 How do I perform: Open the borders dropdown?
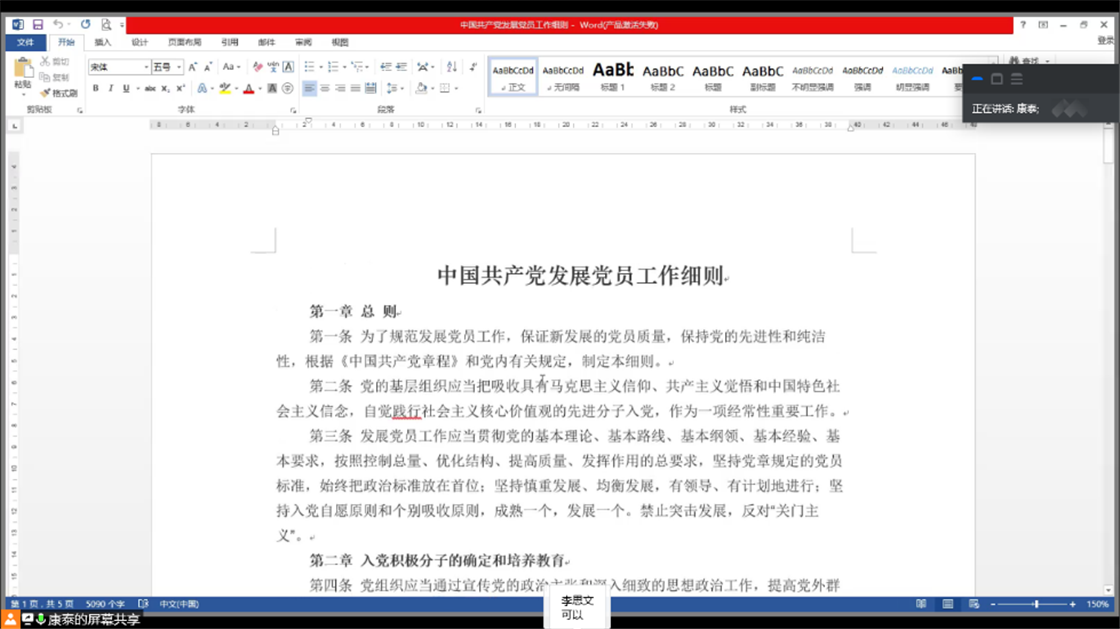(456, 89)
